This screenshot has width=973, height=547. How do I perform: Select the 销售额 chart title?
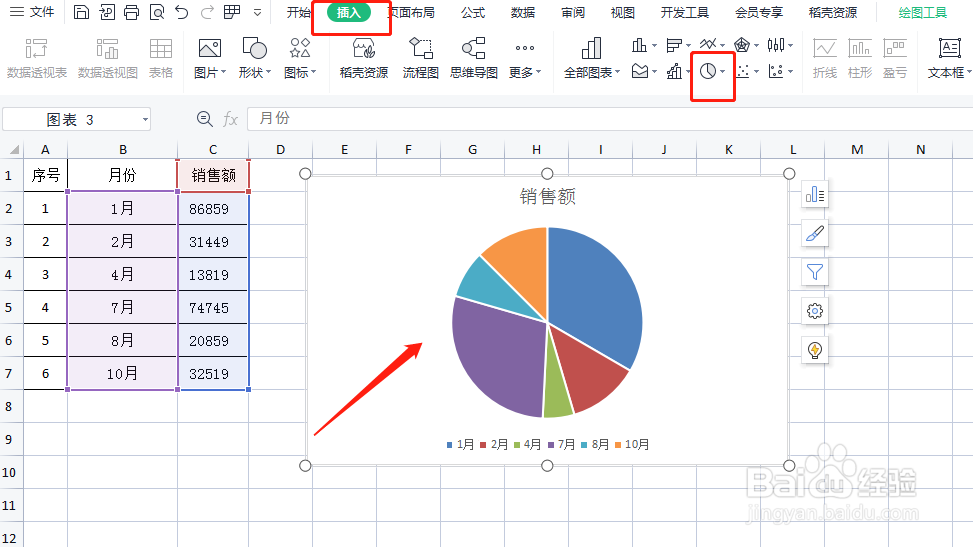point(547,196)
